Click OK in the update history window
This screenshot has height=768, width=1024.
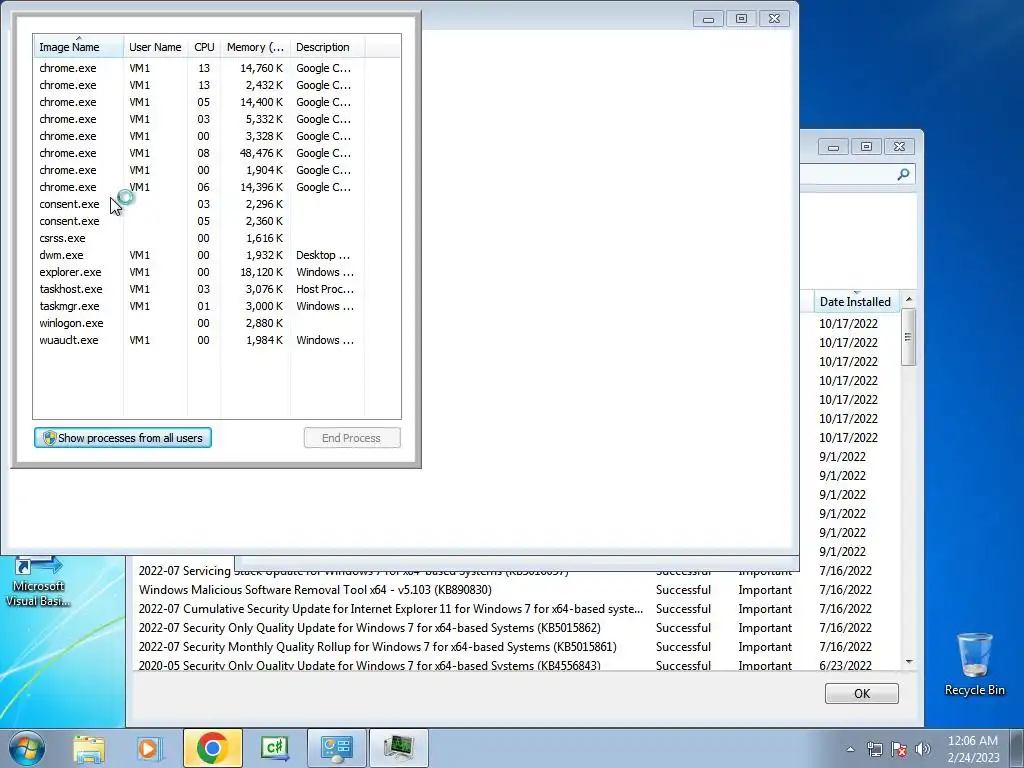tap(861, 694)
